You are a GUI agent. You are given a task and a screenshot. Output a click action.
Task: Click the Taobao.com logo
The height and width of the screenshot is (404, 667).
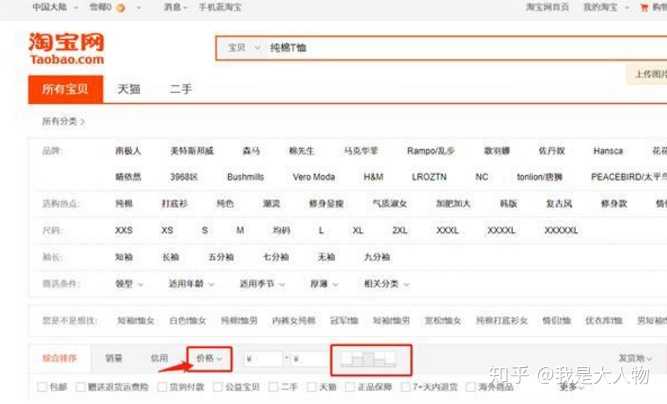[x=66, y=48]
